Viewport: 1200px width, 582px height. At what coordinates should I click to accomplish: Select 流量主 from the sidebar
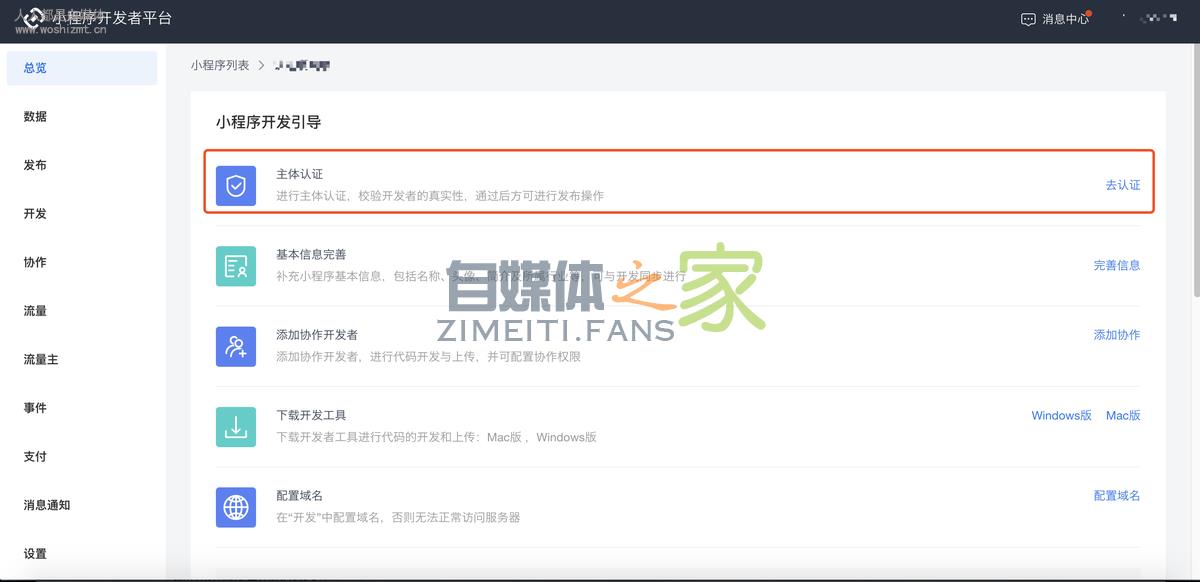(38, 359)
